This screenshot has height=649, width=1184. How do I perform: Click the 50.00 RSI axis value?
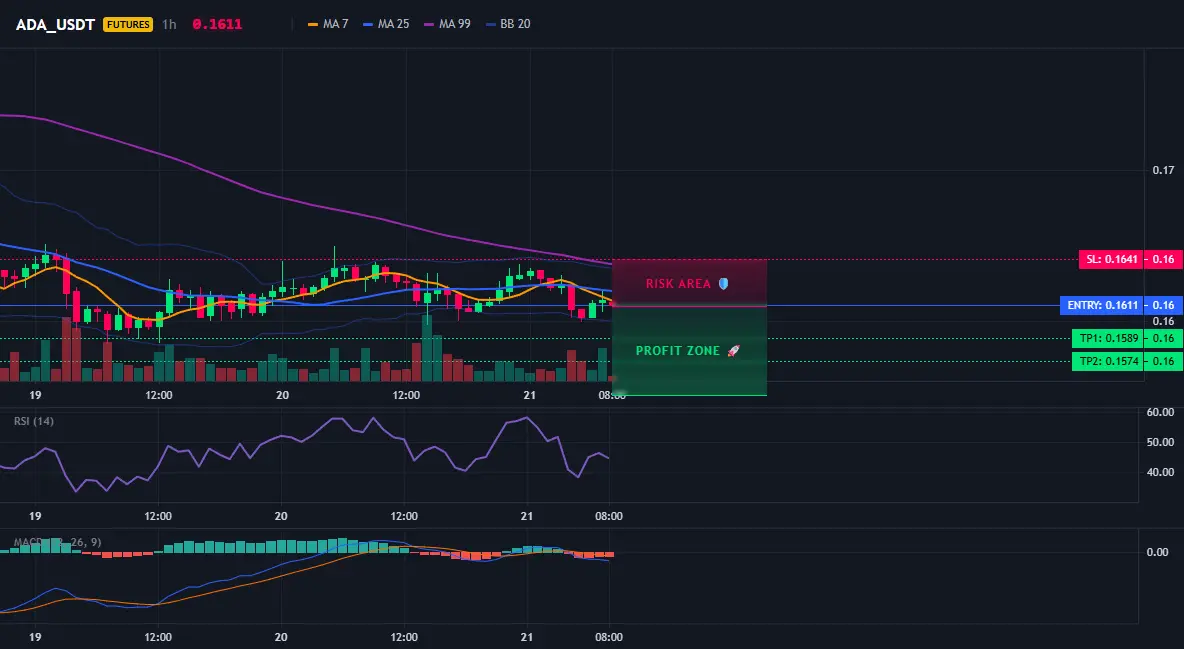[1161, 442]
